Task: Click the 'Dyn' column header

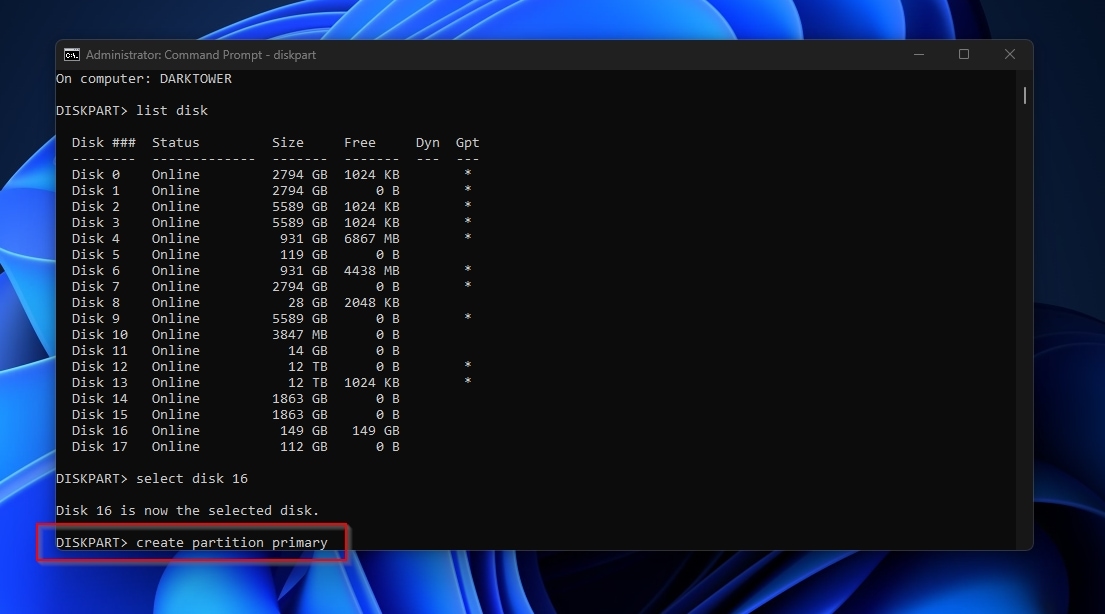Action: (428, 142)
